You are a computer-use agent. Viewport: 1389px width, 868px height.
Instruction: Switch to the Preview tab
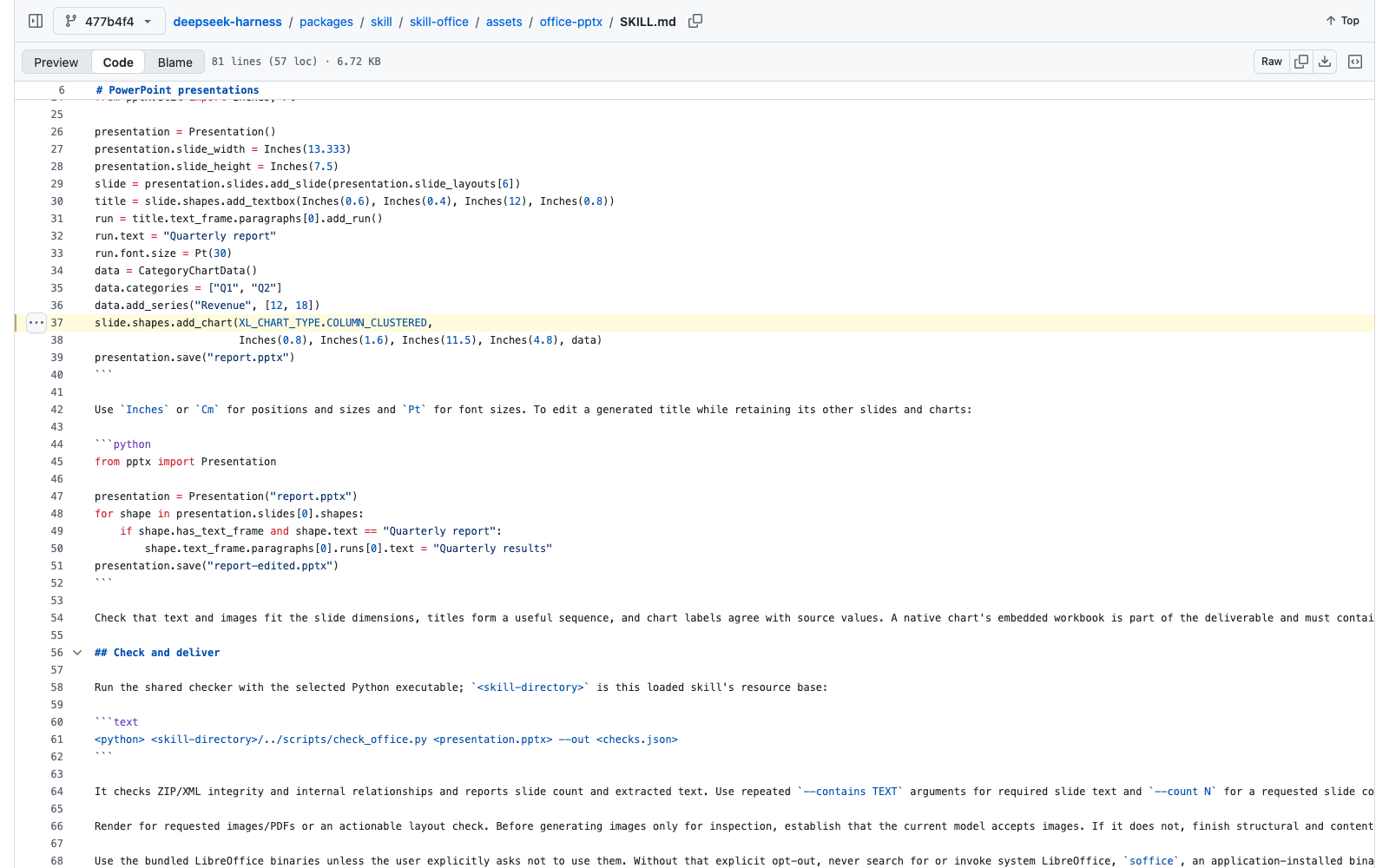56,62
